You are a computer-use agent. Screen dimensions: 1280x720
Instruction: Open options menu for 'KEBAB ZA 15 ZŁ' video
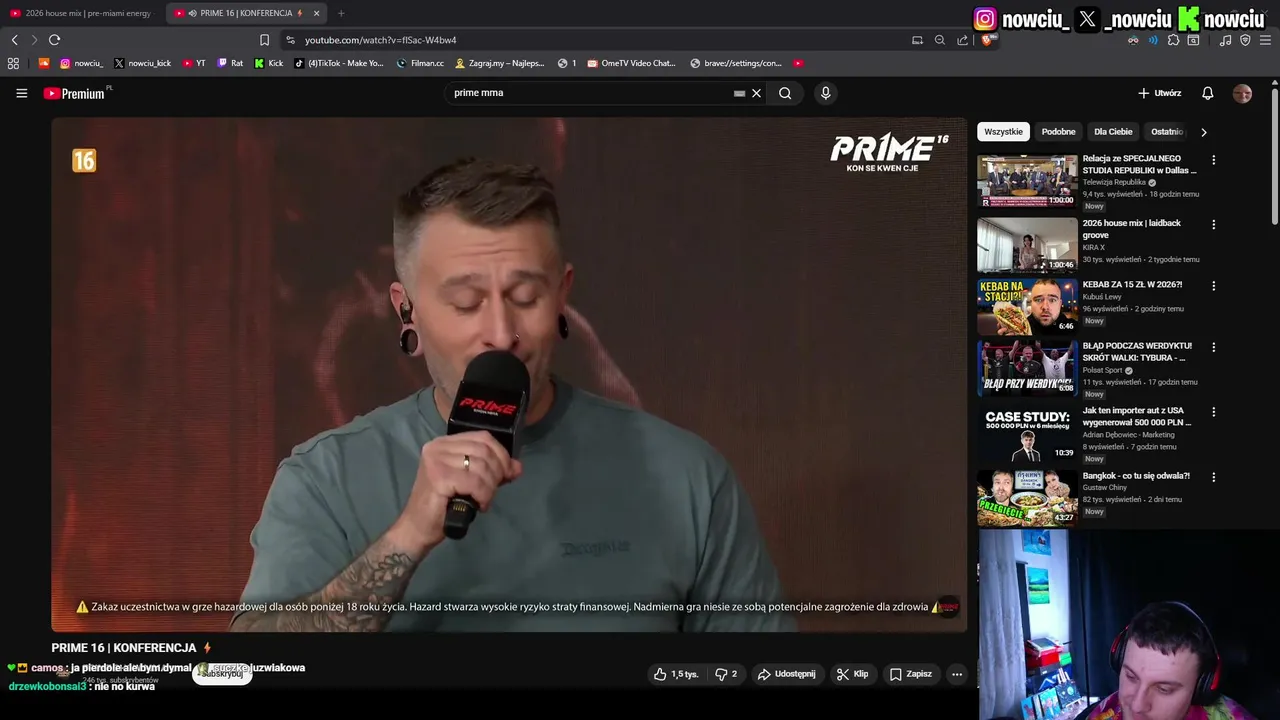pyautogui.click(x=1213, y=286)
